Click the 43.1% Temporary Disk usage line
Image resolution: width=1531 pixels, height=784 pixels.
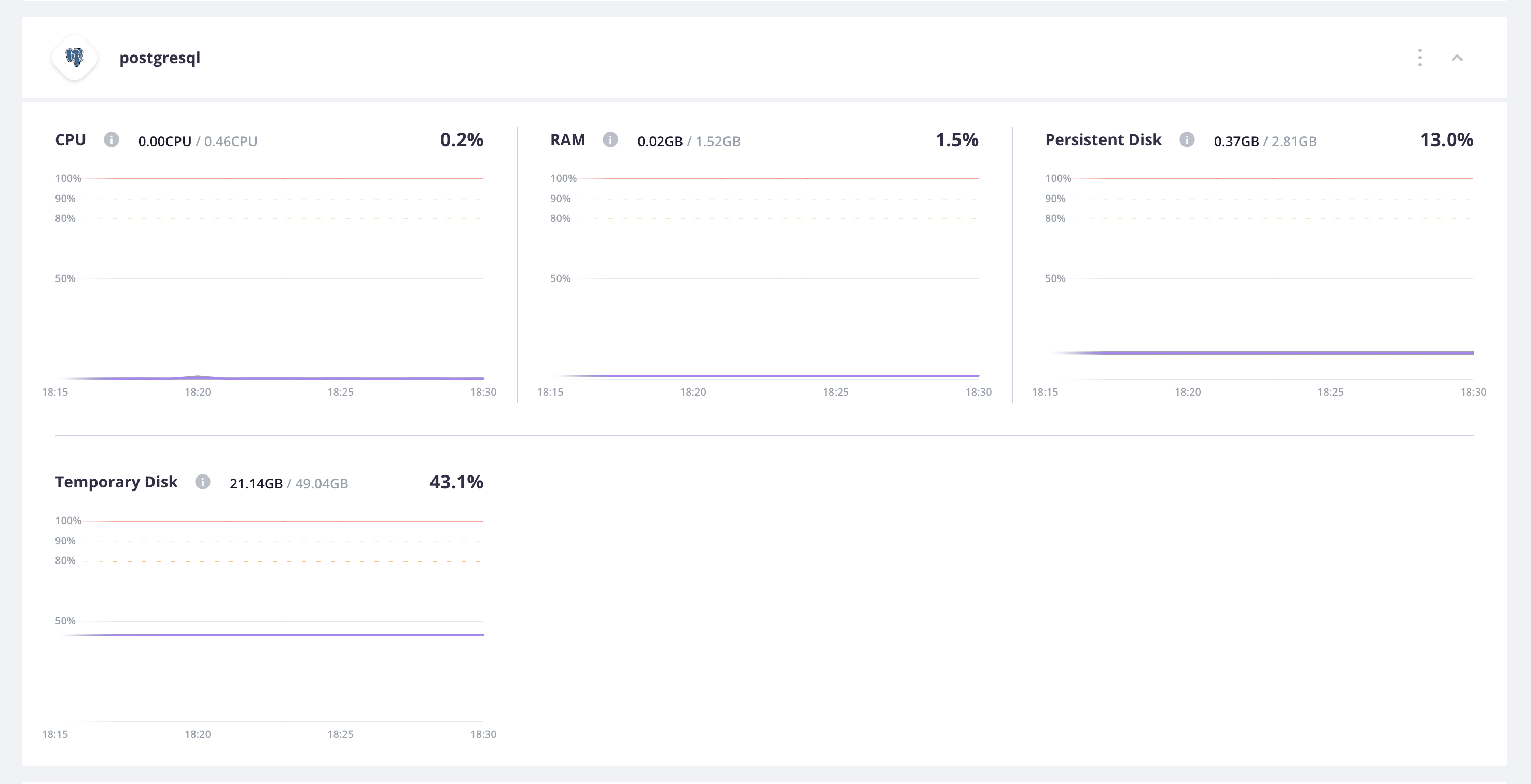coord(268,634)
